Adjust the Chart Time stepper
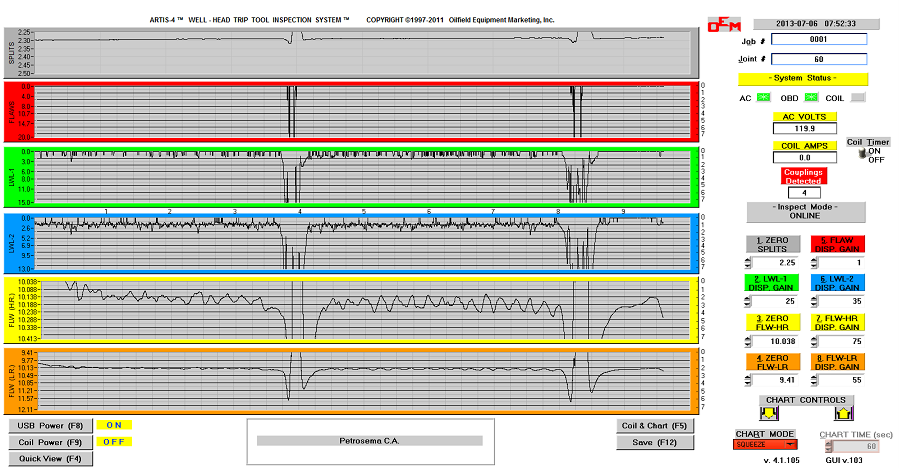Screen dimensions: 900x470 [x=828, y=446]
